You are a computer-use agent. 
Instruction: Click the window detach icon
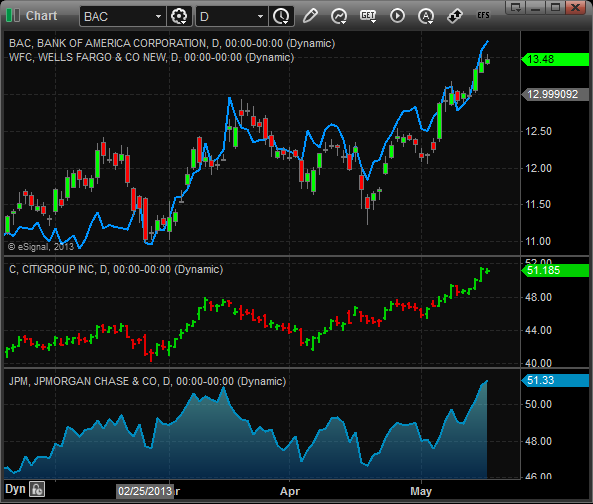pyautogui.click(x=515, y=7)
